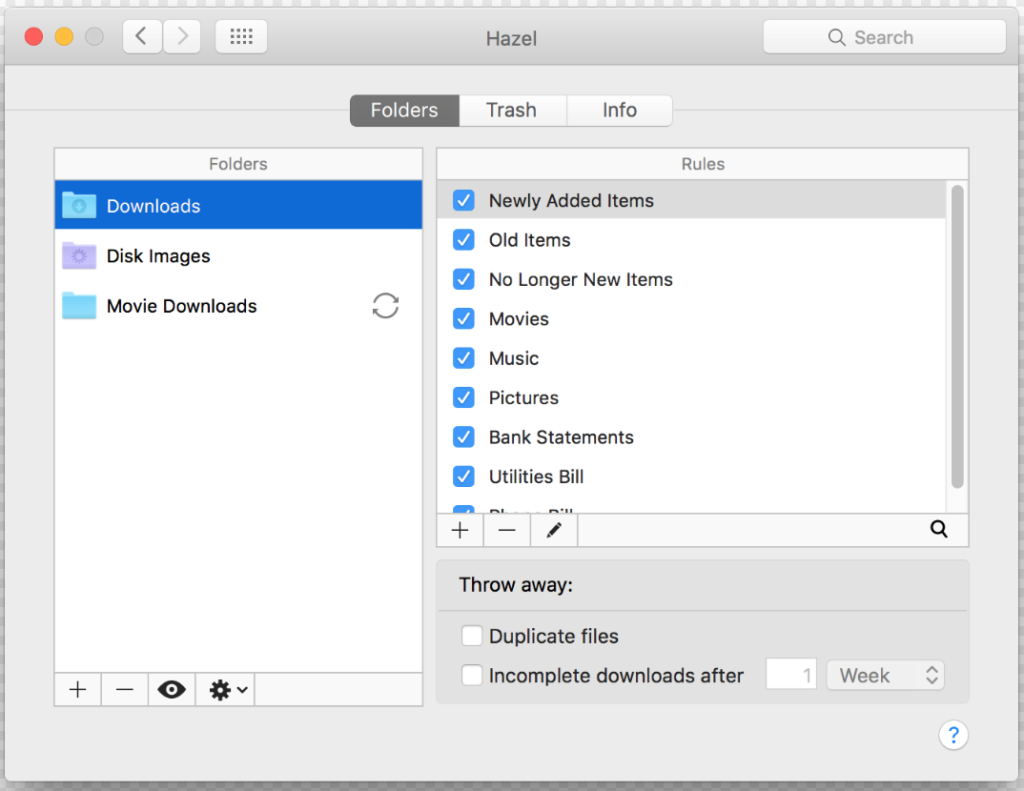Click the magnifier icon in the rules filter
This screenshot has height=791, width=1024.
point(938,530)
